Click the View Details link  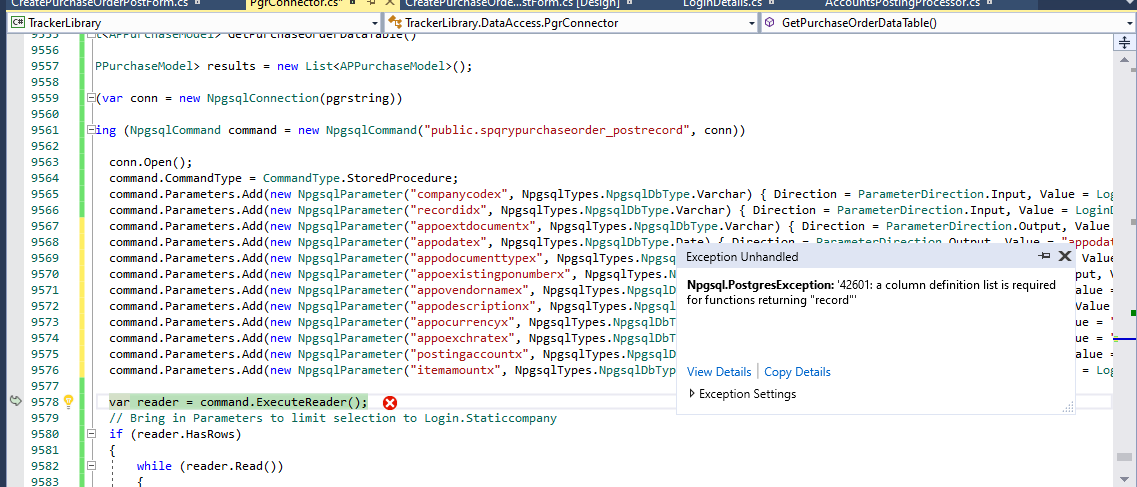click(x=719, y=372)
